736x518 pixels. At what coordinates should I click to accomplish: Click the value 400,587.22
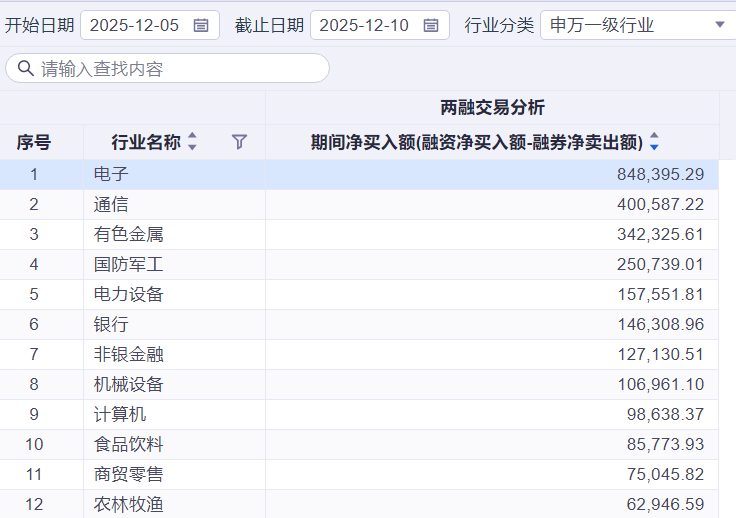[660, 205]
